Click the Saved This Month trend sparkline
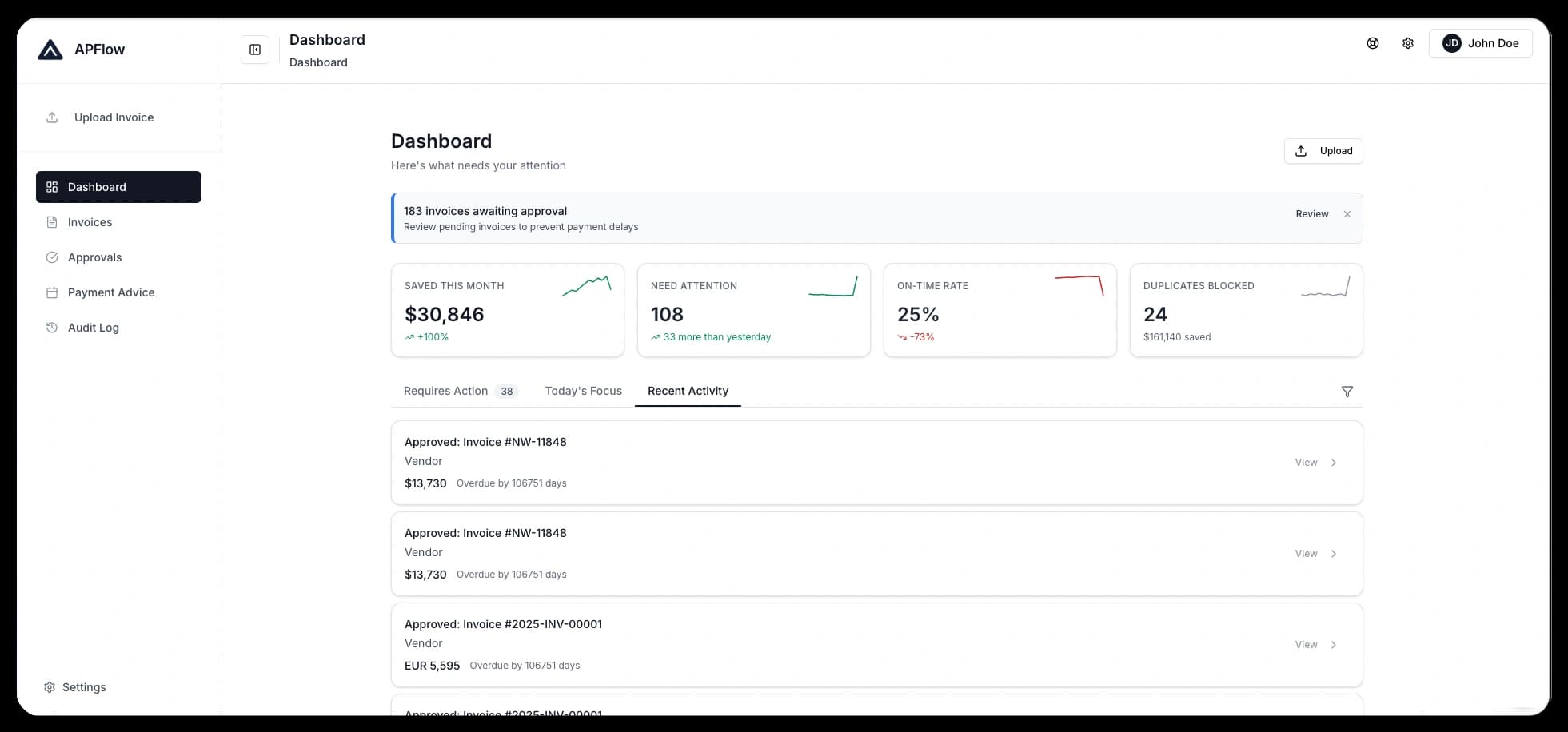 [x=586, y=286]
